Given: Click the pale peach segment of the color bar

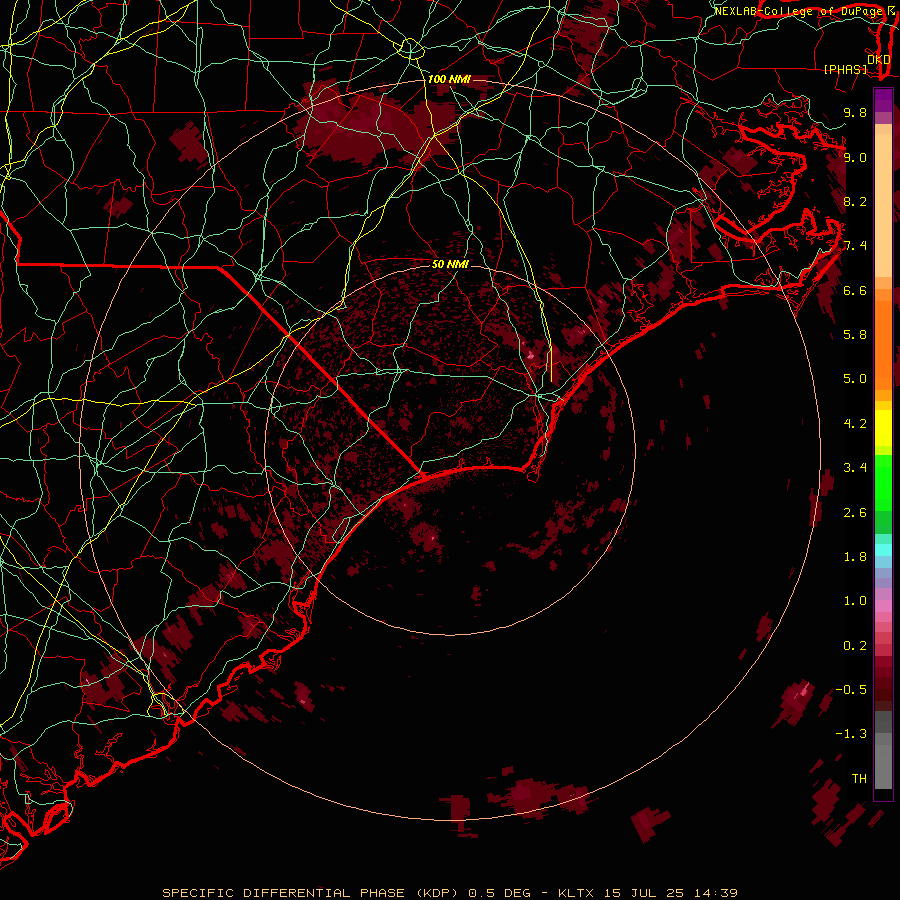Looking at the screenshot, I should click(883, 205).
